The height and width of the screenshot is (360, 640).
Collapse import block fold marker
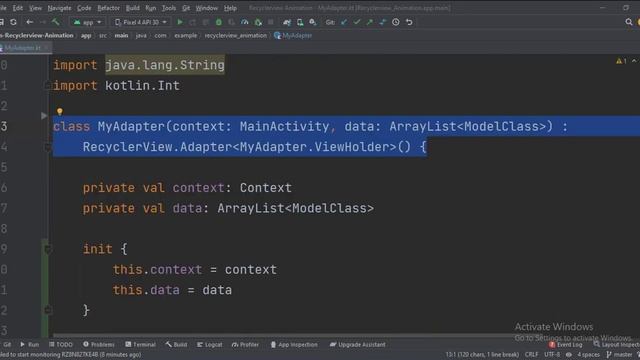(x=47, y=86)
